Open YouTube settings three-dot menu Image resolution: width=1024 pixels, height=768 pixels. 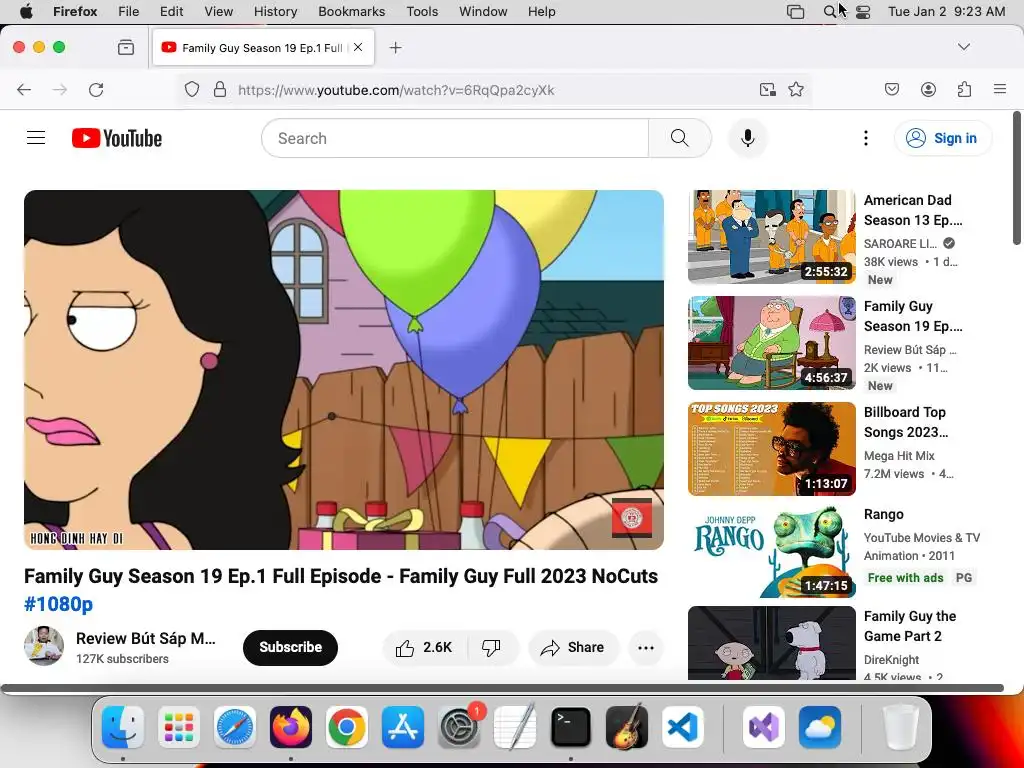point(866,138)
